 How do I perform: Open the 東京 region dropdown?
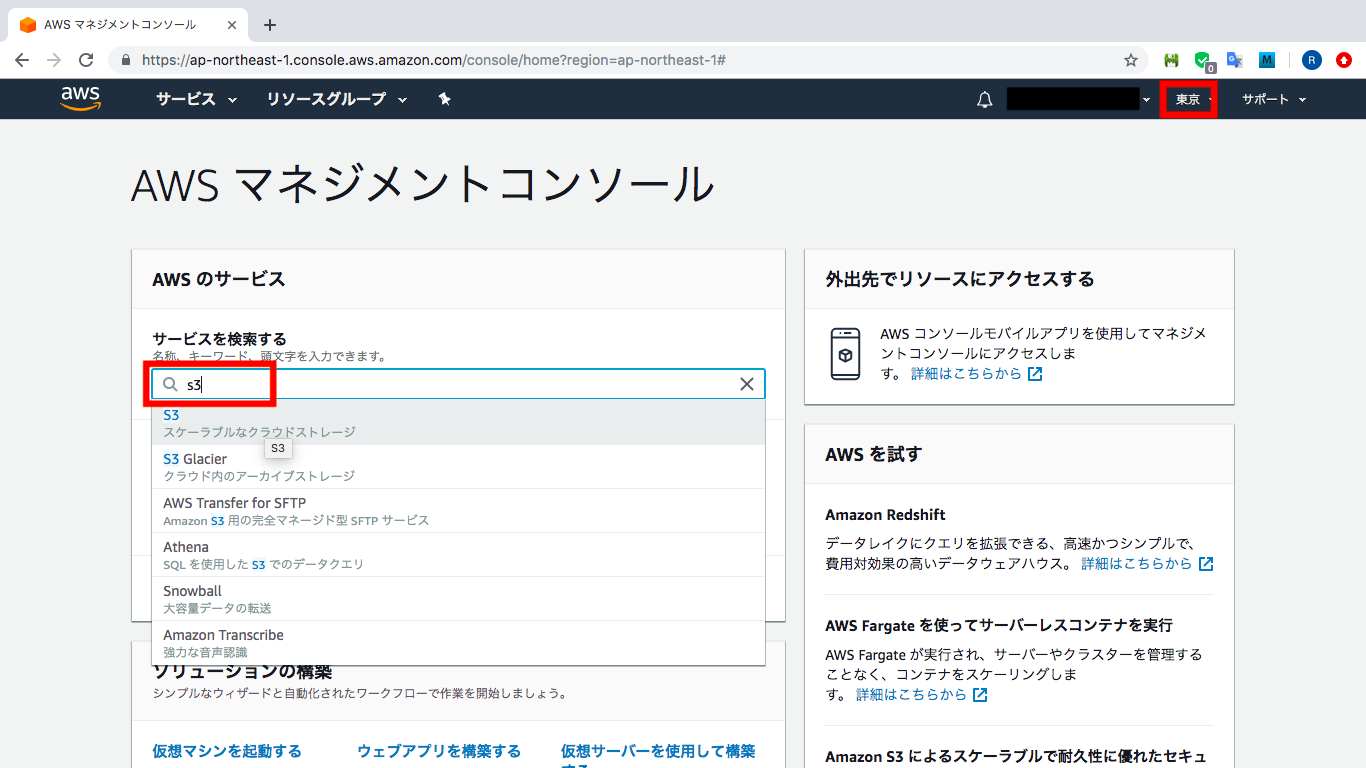1188,99
